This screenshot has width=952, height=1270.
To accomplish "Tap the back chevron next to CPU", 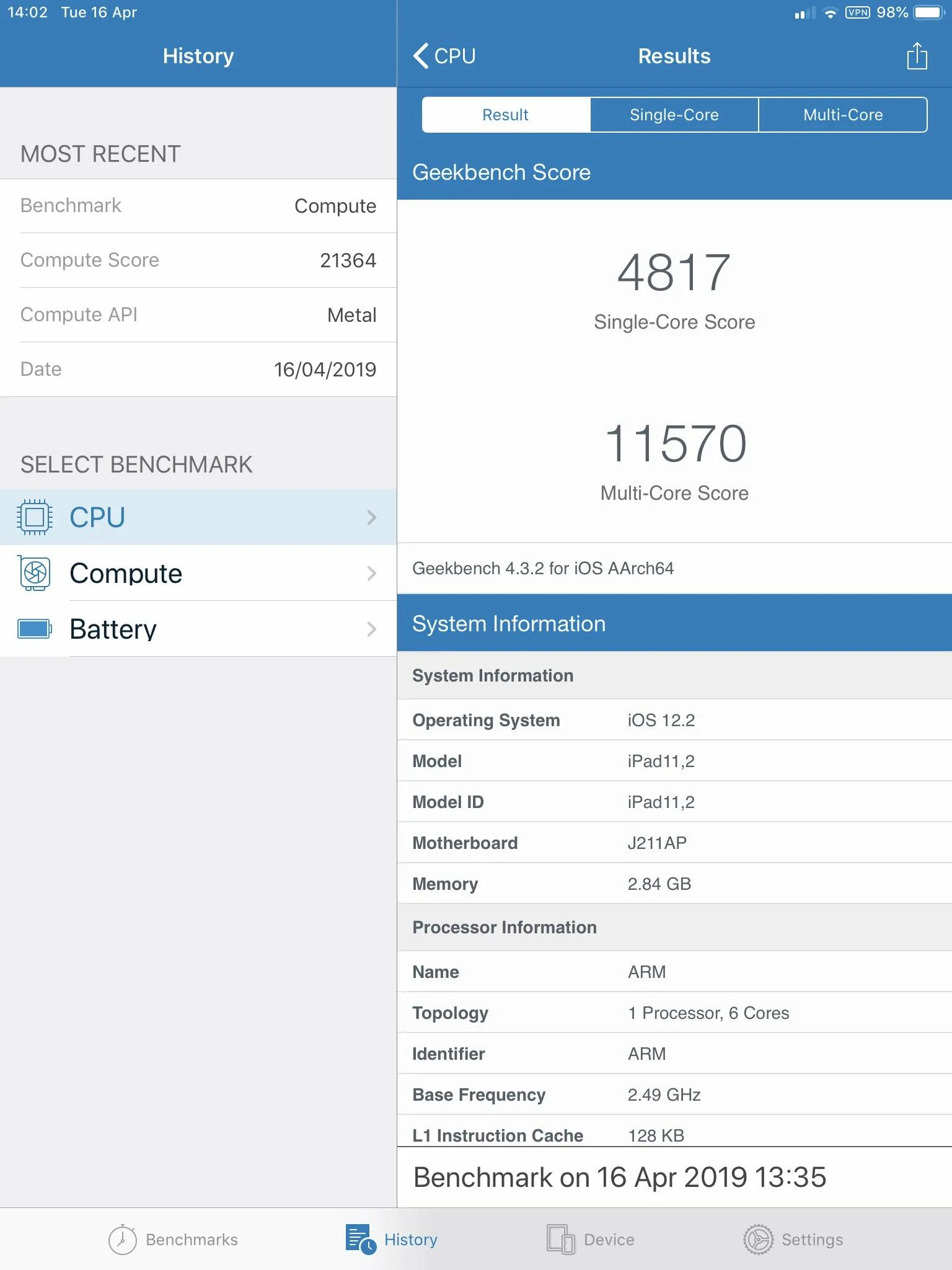I will pyautogui.click(x=421, y=56).
